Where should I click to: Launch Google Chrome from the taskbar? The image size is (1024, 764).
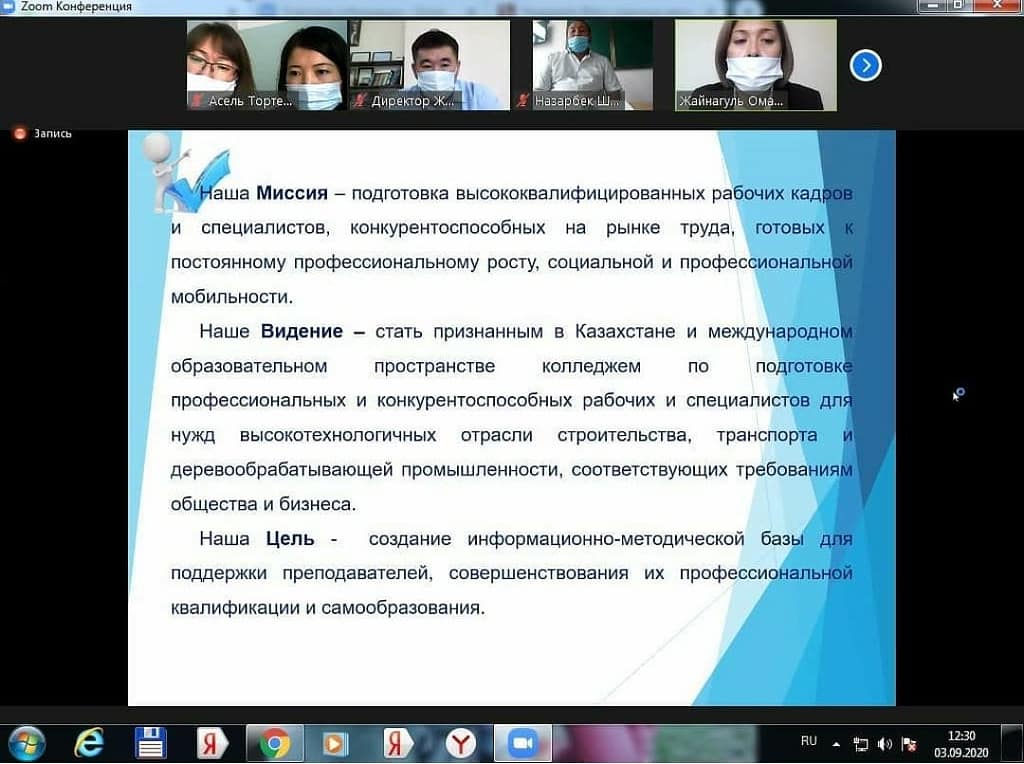pyautogui.click(x=274, y=743)
